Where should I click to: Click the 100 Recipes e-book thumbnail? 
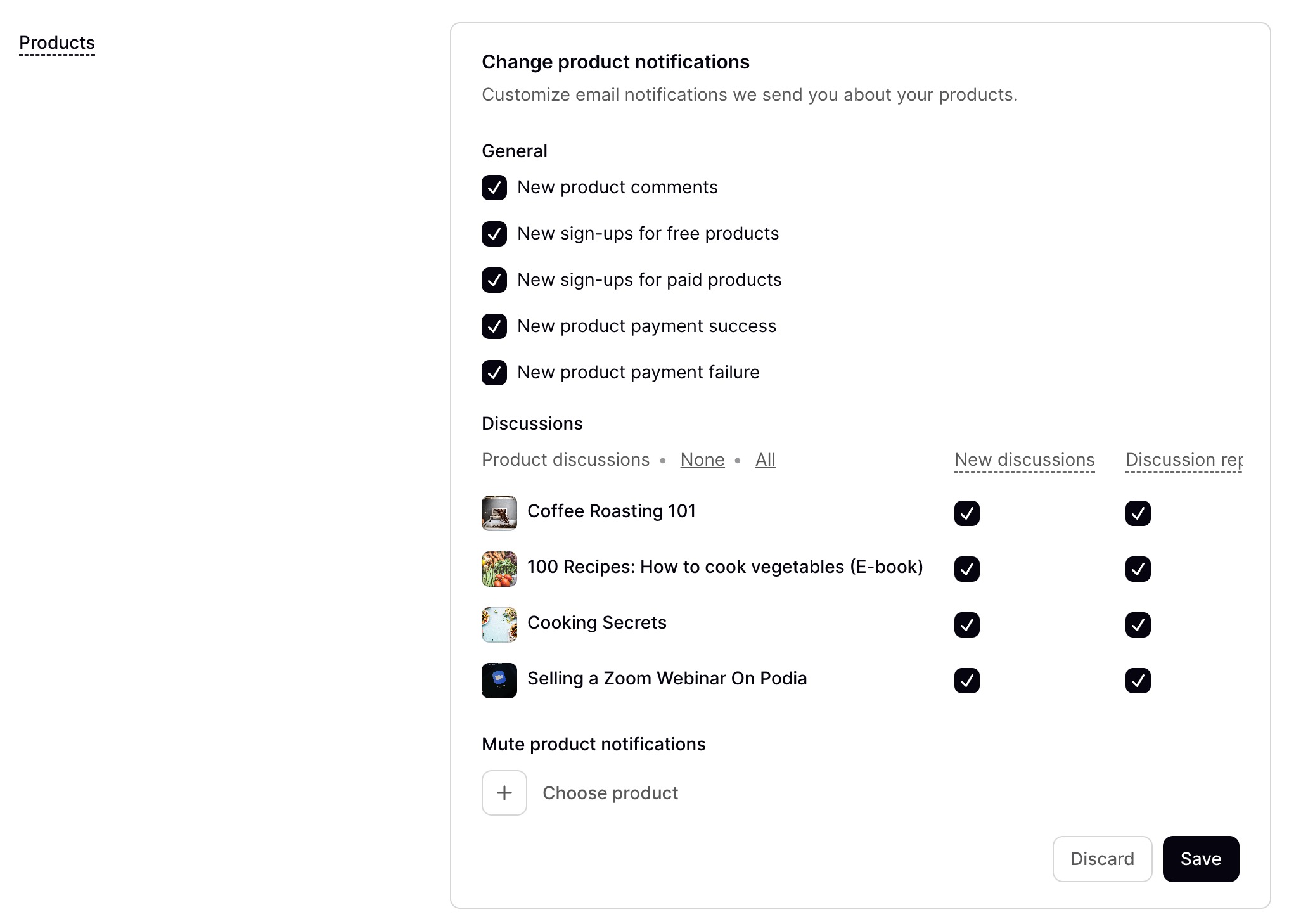(499, 568)
